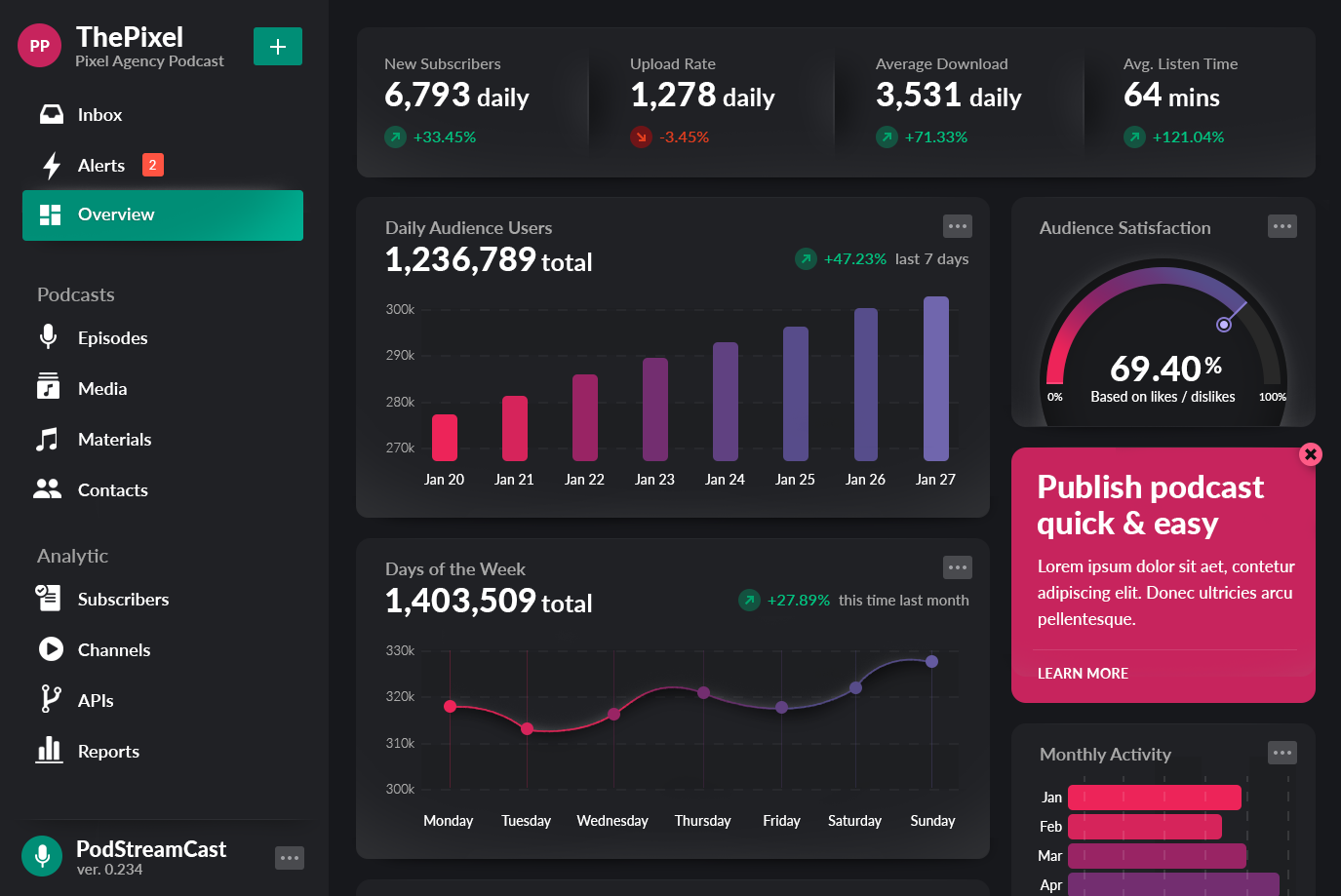This screenshot has width=1341, height=896.
Task: Click the Publish podcast quick & easy heading
Action: pyautogui.click(x=1151, y=505)
